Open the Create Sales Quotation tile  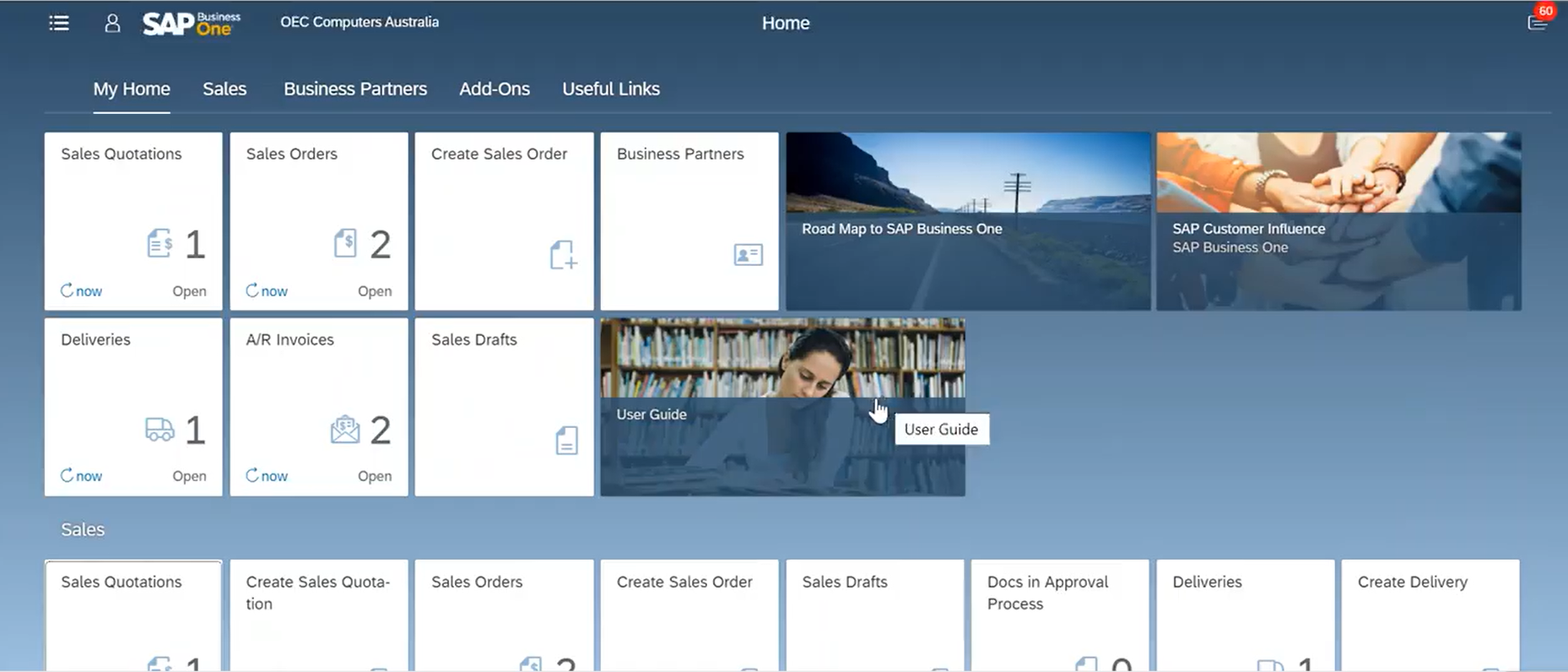(319, 615)
